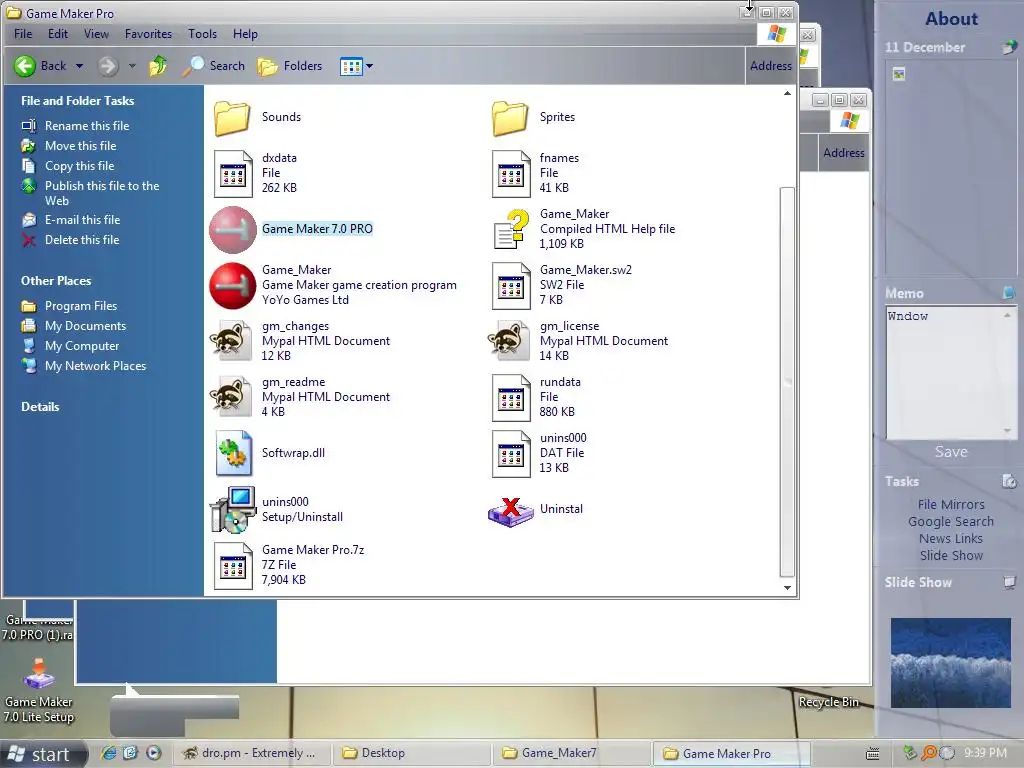
Task: Toggle the Folders pane button
Action: click(290, 66)
